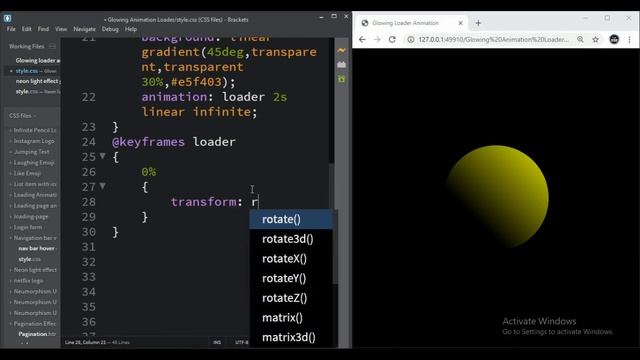Bookmark page with star icon
Image resolution: width=640 pixels, height=360 pixels.
pyautogui.click(x=596, y=40)
